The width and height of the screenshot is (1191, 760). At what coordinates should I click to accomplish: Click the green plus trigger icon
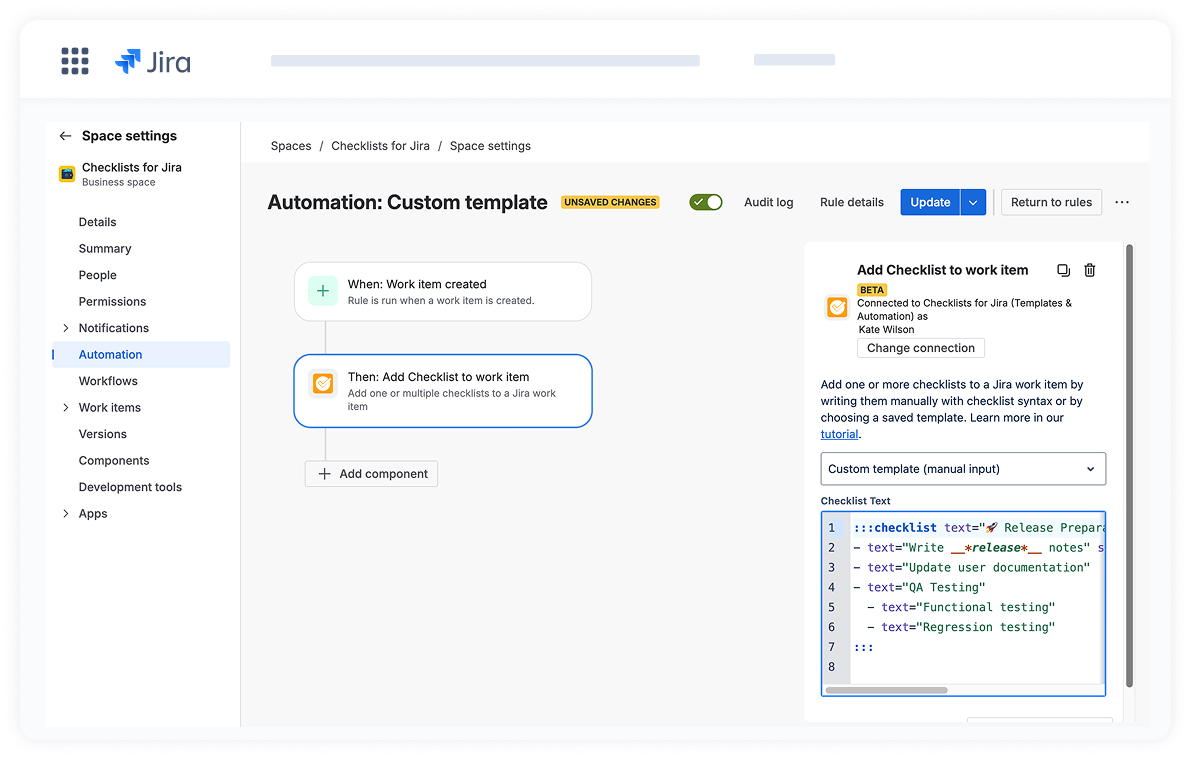323,291
